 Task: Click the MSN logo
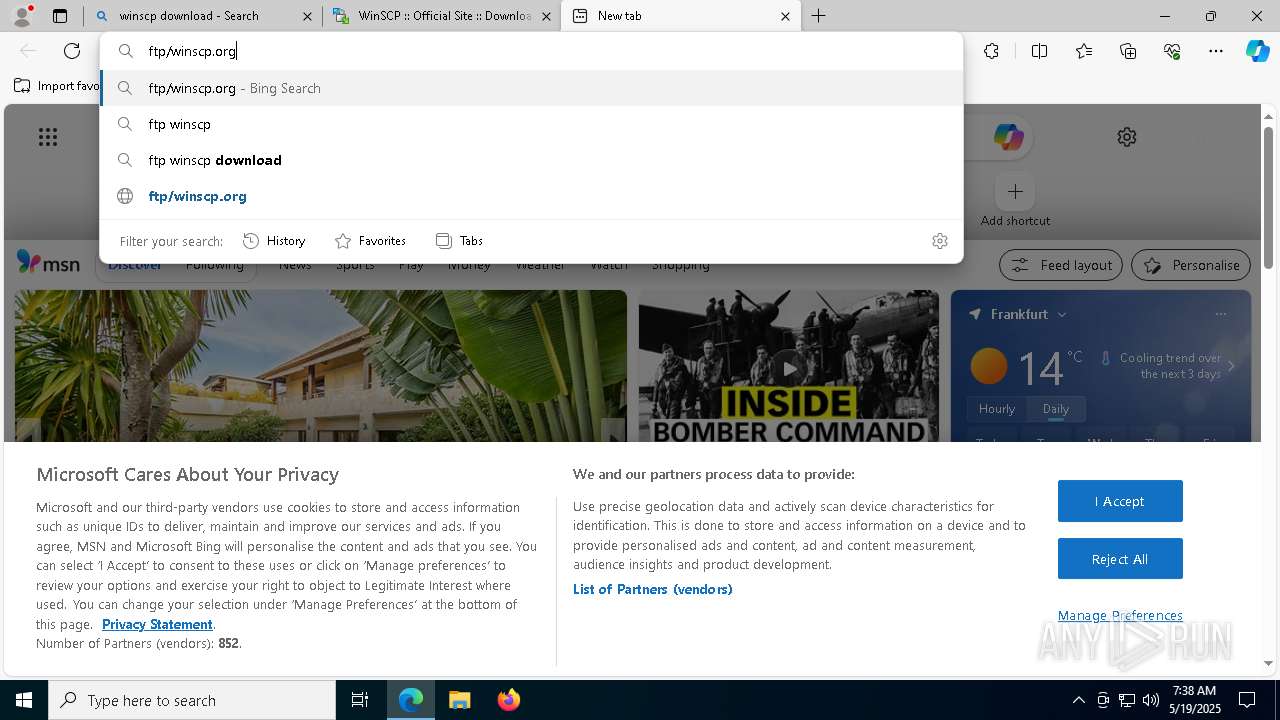coord(48,263)
